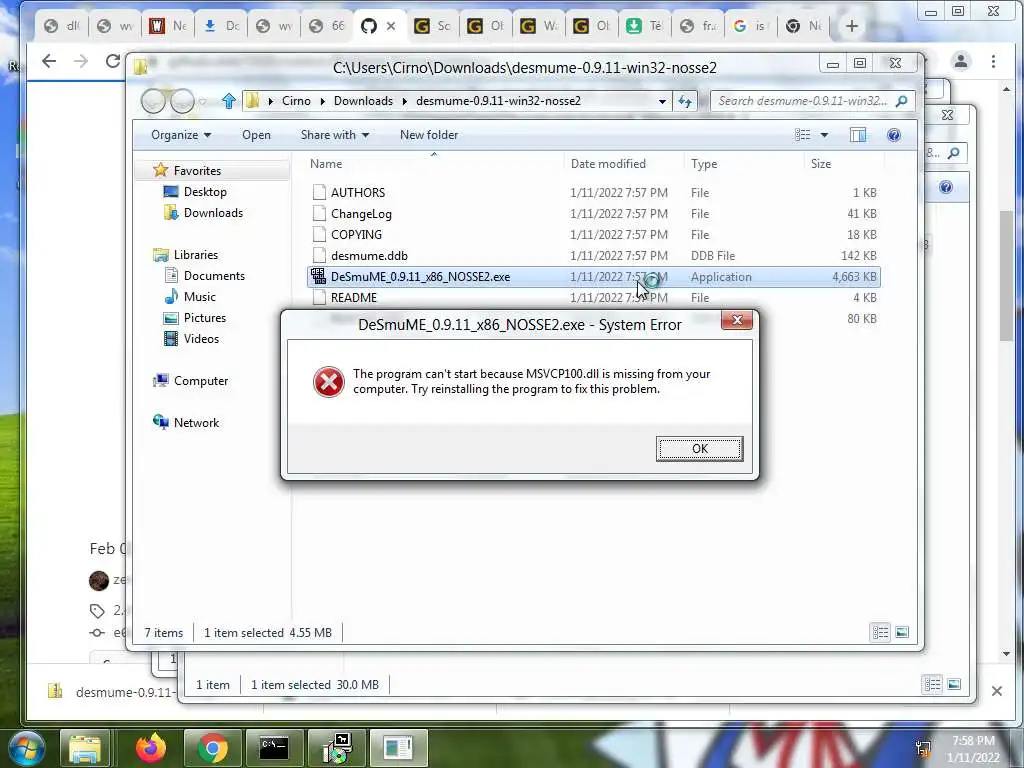Click Open in Explorer toolbar
1024x768 pixels.
tap(256, 135)
